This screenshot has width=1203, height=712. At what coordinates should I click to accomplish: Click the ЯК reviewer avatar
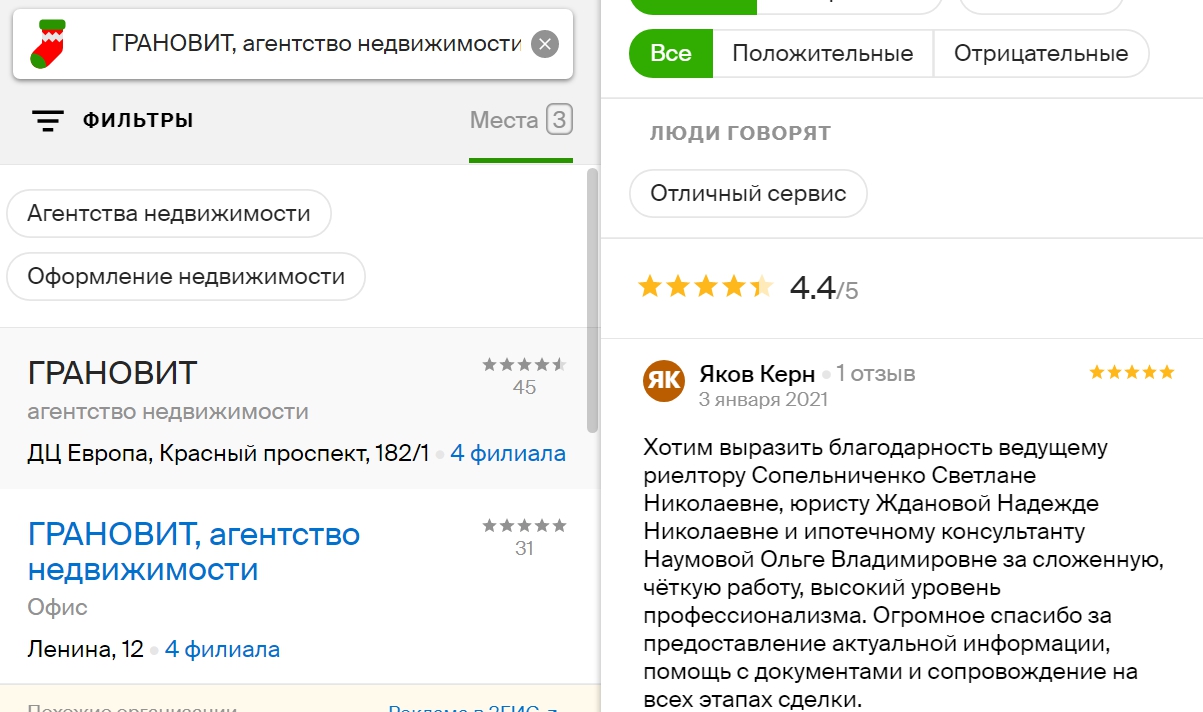click(664, 381)
